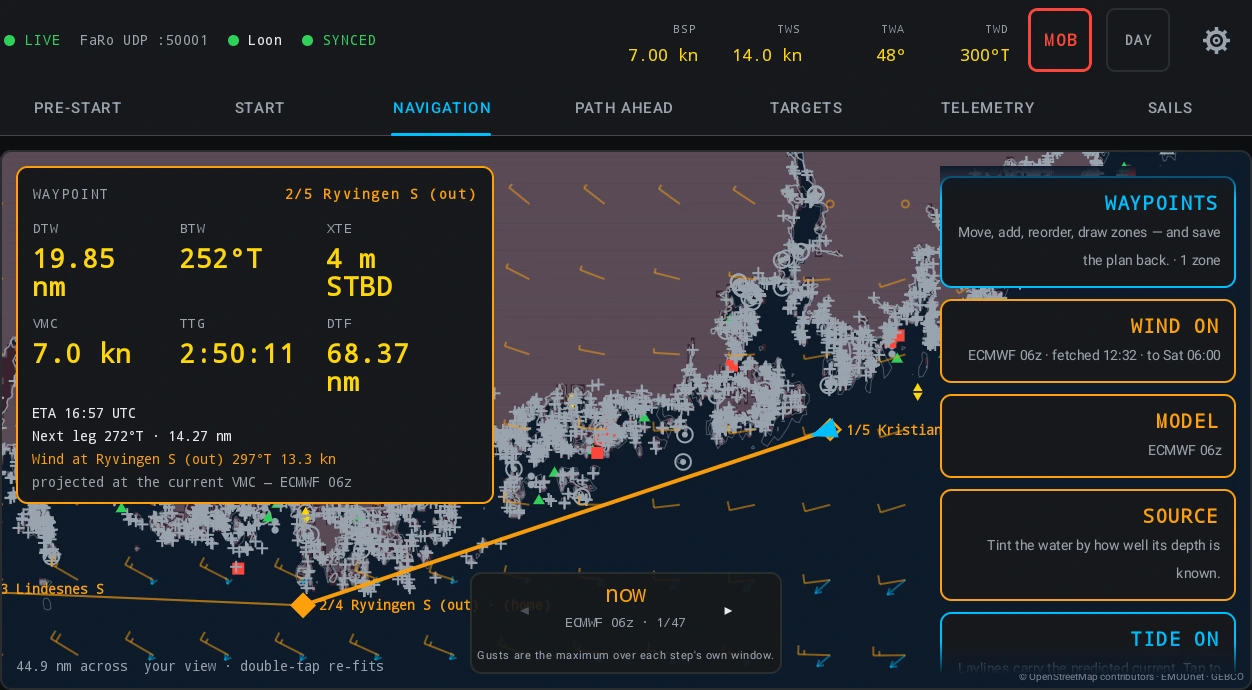Click the '44.9 nm across your view' hint
The height and width of the screenshot is (690, 1252).
pyautogui.click(x=200, y=666)
